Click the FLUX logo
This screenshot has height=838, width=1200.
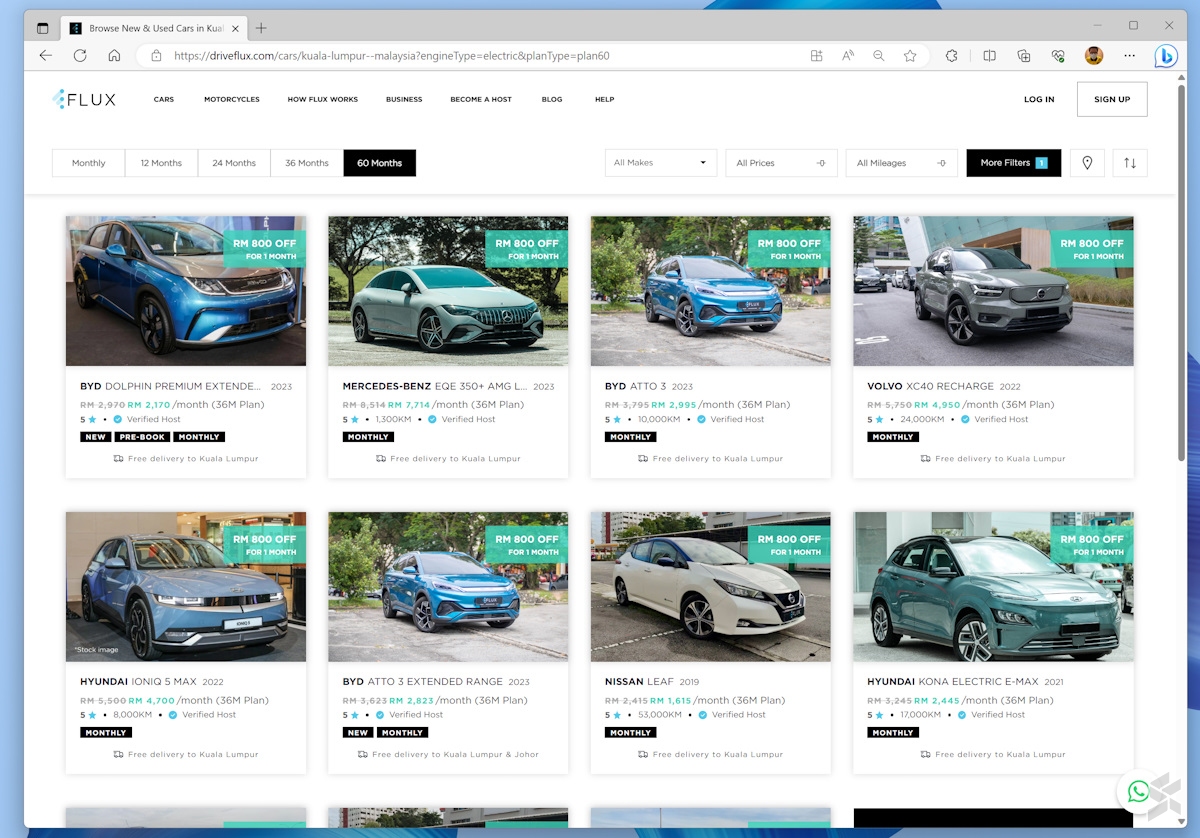[x=85, y=99]
